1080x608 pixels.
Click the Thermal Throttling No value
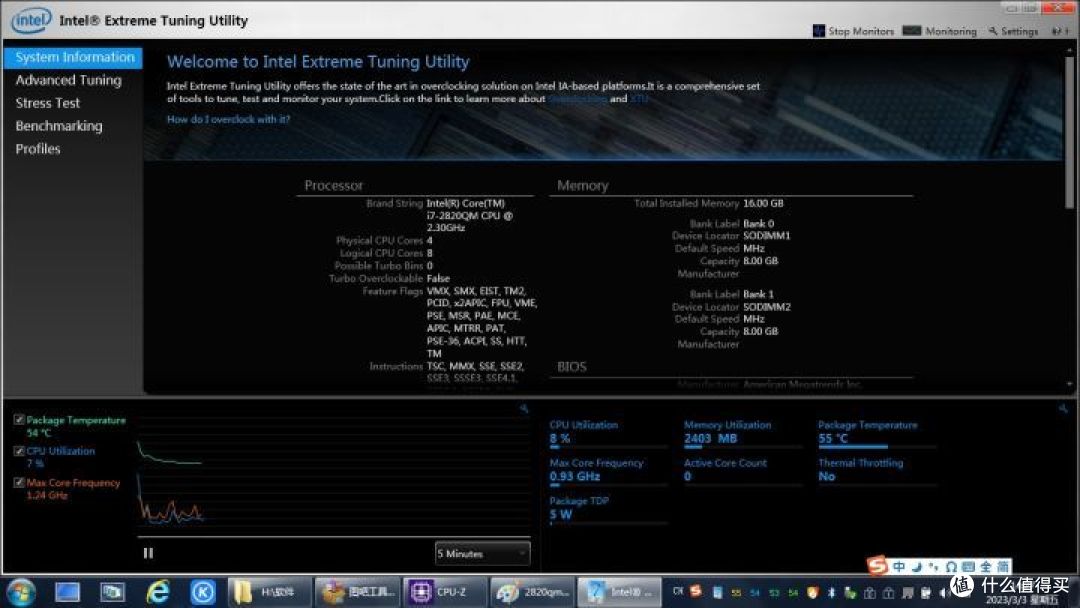(827, 476)
